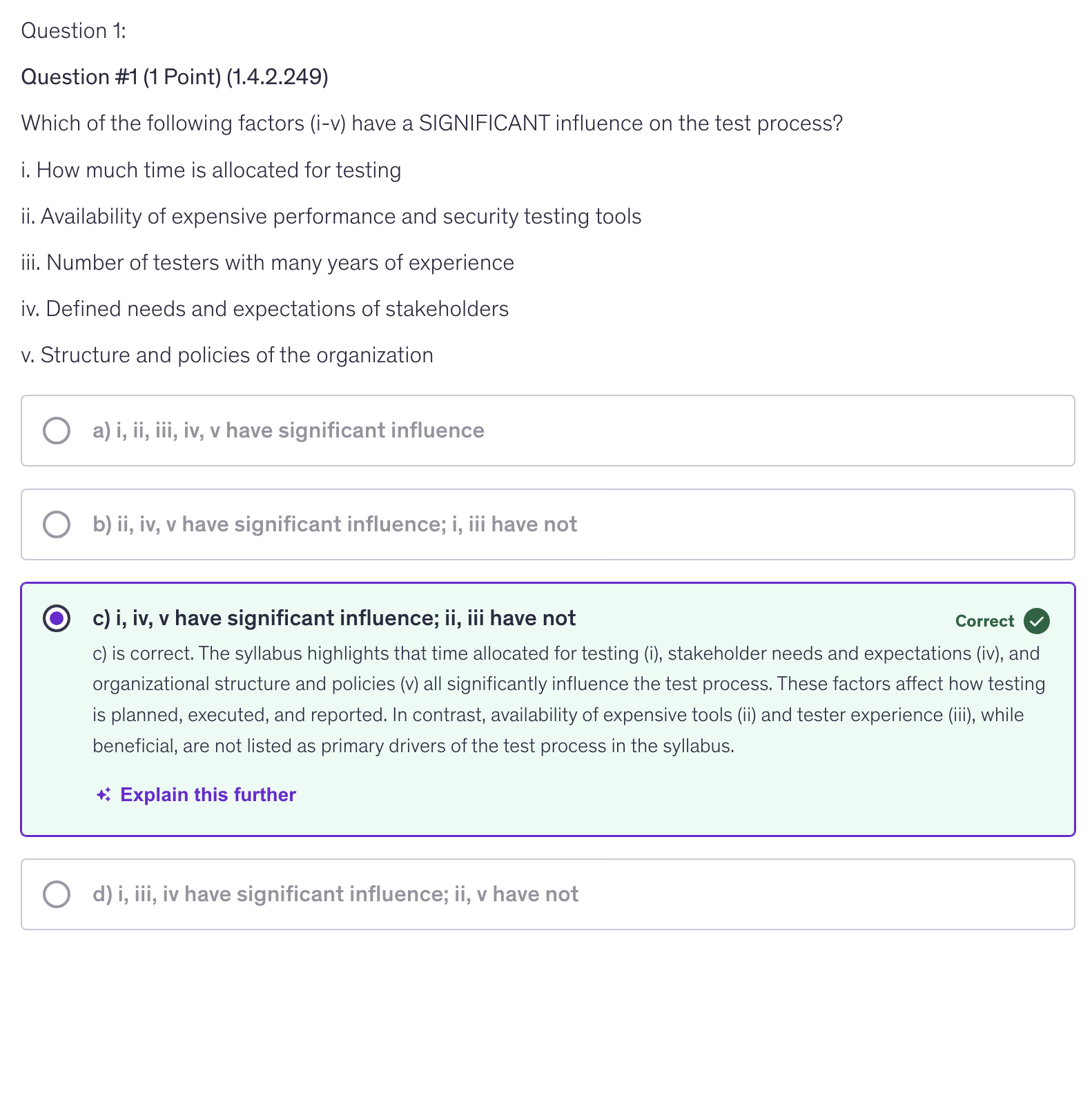Open the 'Explain this further' link
Viewport: 1092px width, 1111px height.
(208, 795)
